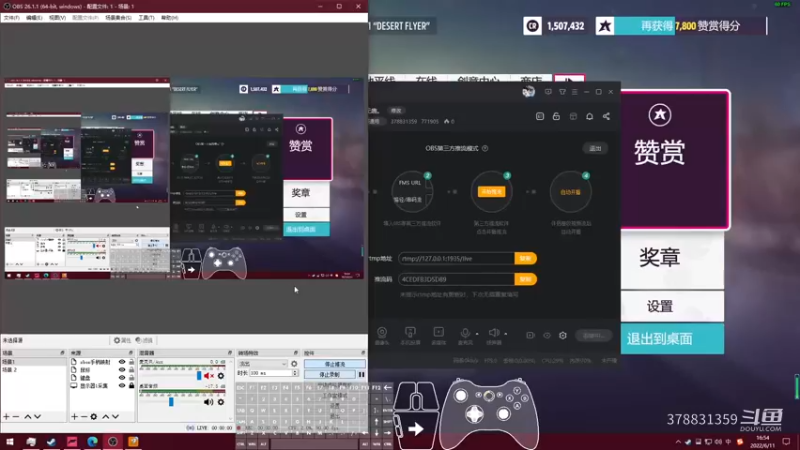Toggle visibility of the 键盘 source
This screenshot has width=800, height=450.
122,378
